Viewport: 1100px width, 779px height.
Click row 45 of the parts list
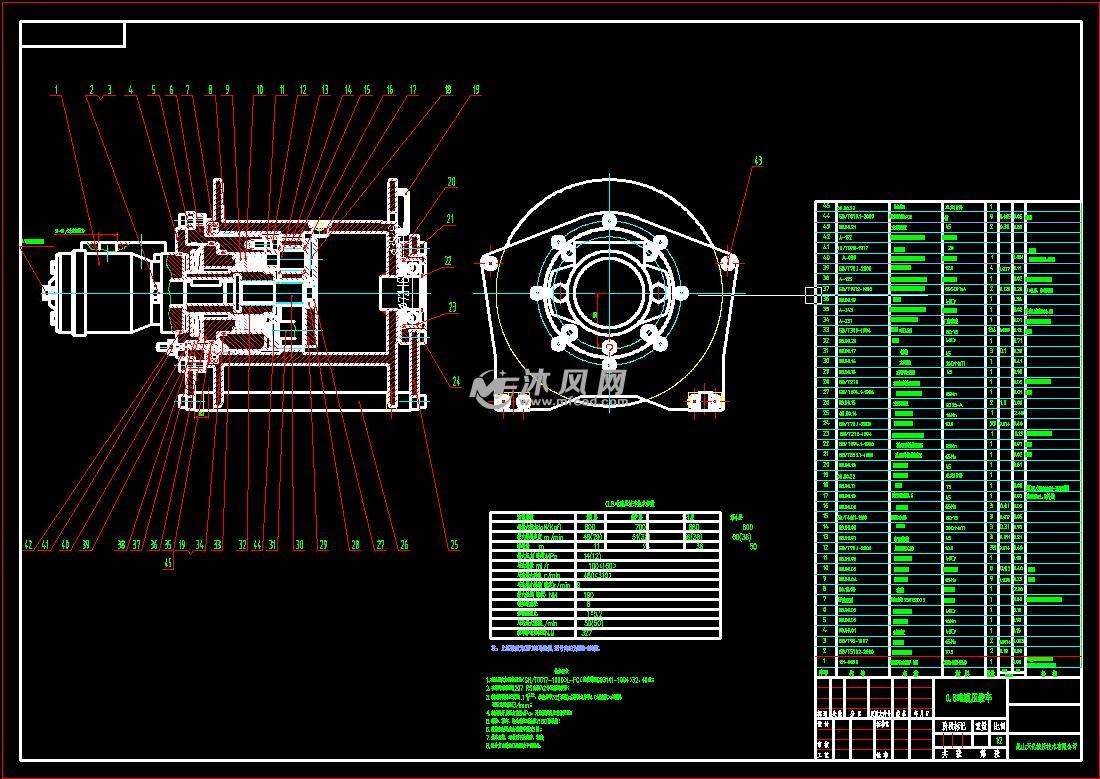[x=947, y=206]
